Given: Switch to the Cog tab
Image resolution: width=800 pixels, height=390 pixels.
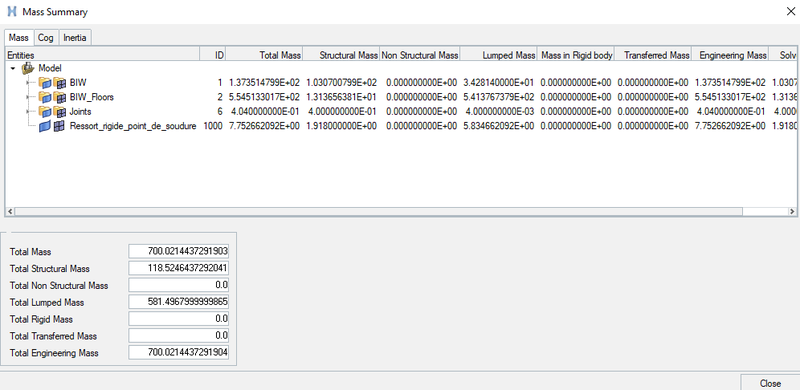Looking at the screenshot, I should pos(46,38).
